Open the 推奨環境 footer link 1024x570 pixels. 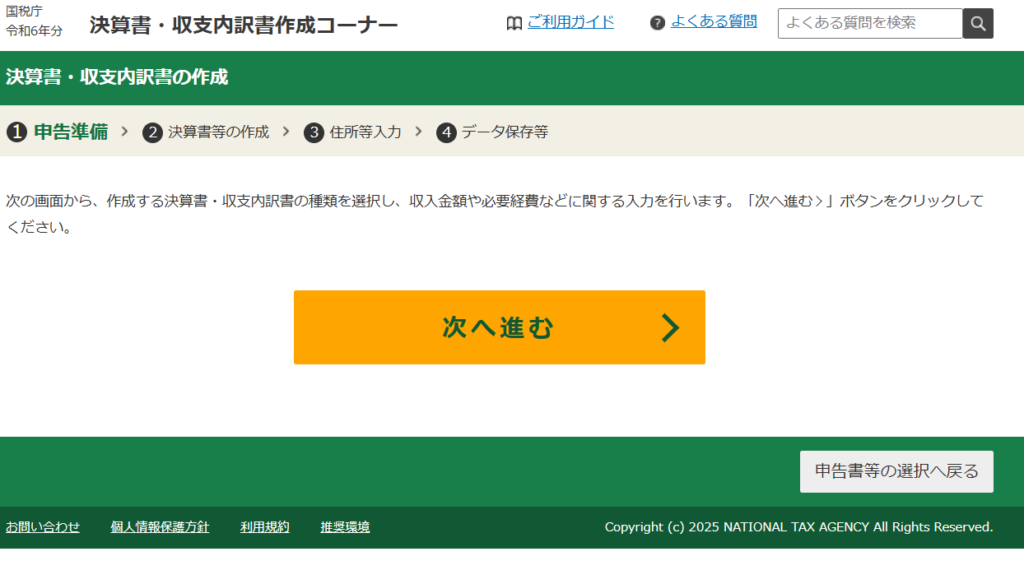tap(345, 527)
